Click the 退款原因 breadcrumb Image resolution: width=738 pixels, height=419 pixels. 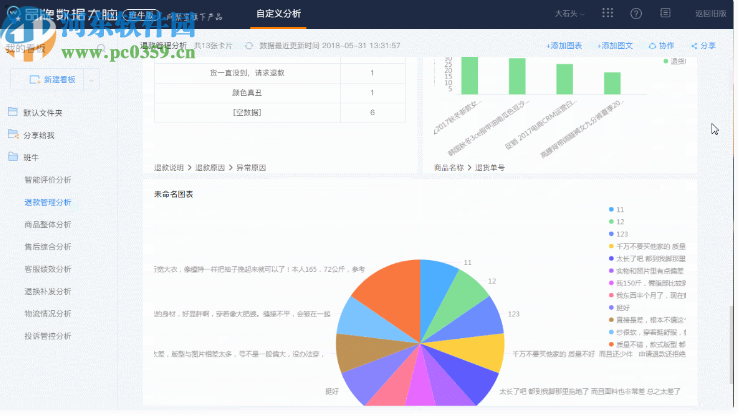point(210,168)
